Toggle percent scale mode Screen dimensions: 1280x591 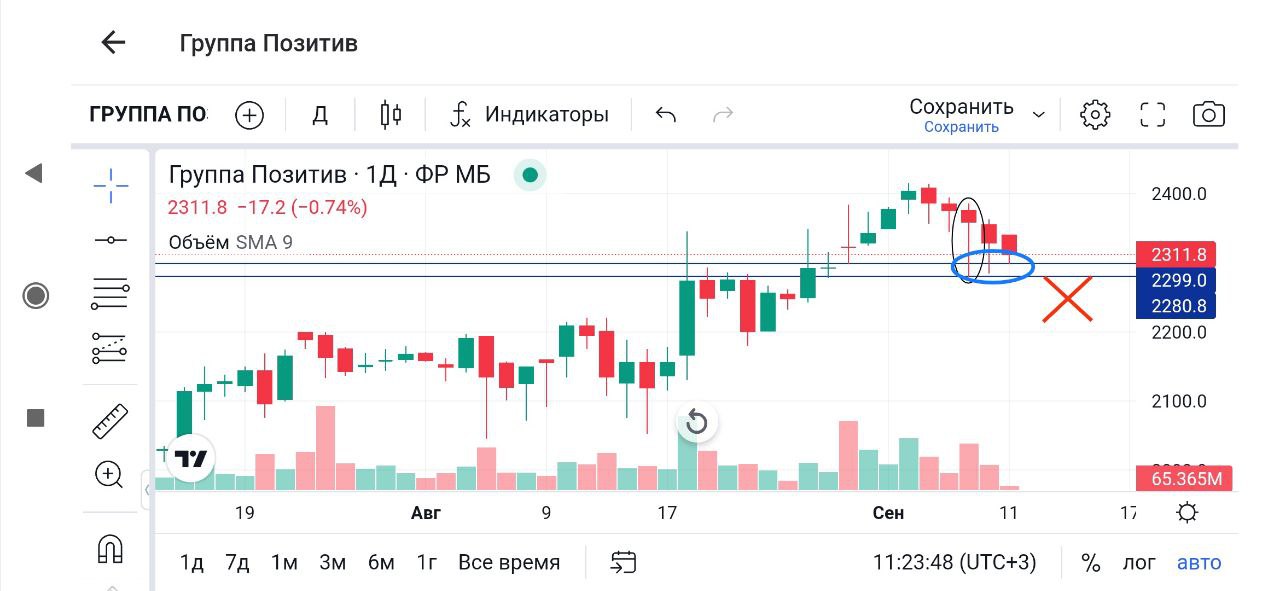tap(1090, 563)
